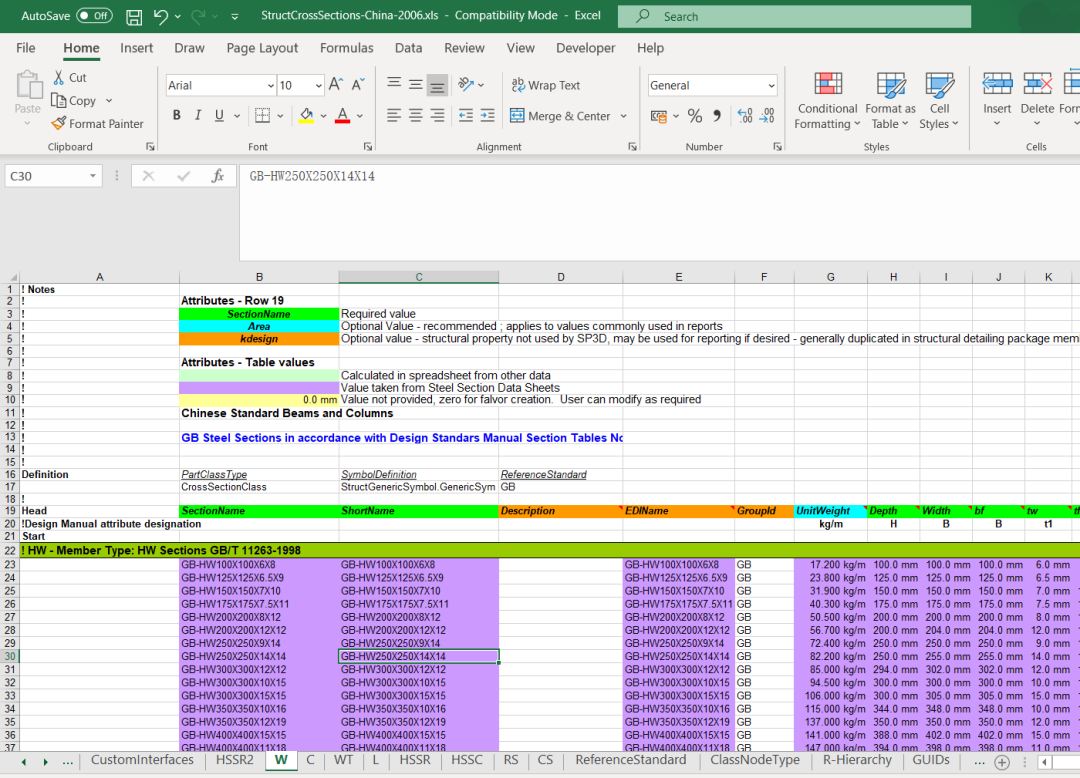The width and height of the screenshot is (1080, 778).
Task: Click the Save icon in title bar
Action: point(134,17)
